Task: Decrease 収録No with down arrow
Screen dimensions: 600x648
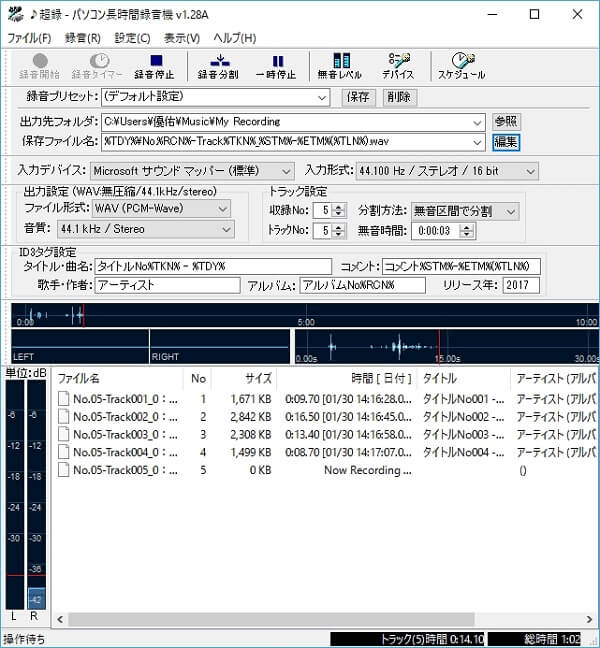Action: [x=339, y=214]
